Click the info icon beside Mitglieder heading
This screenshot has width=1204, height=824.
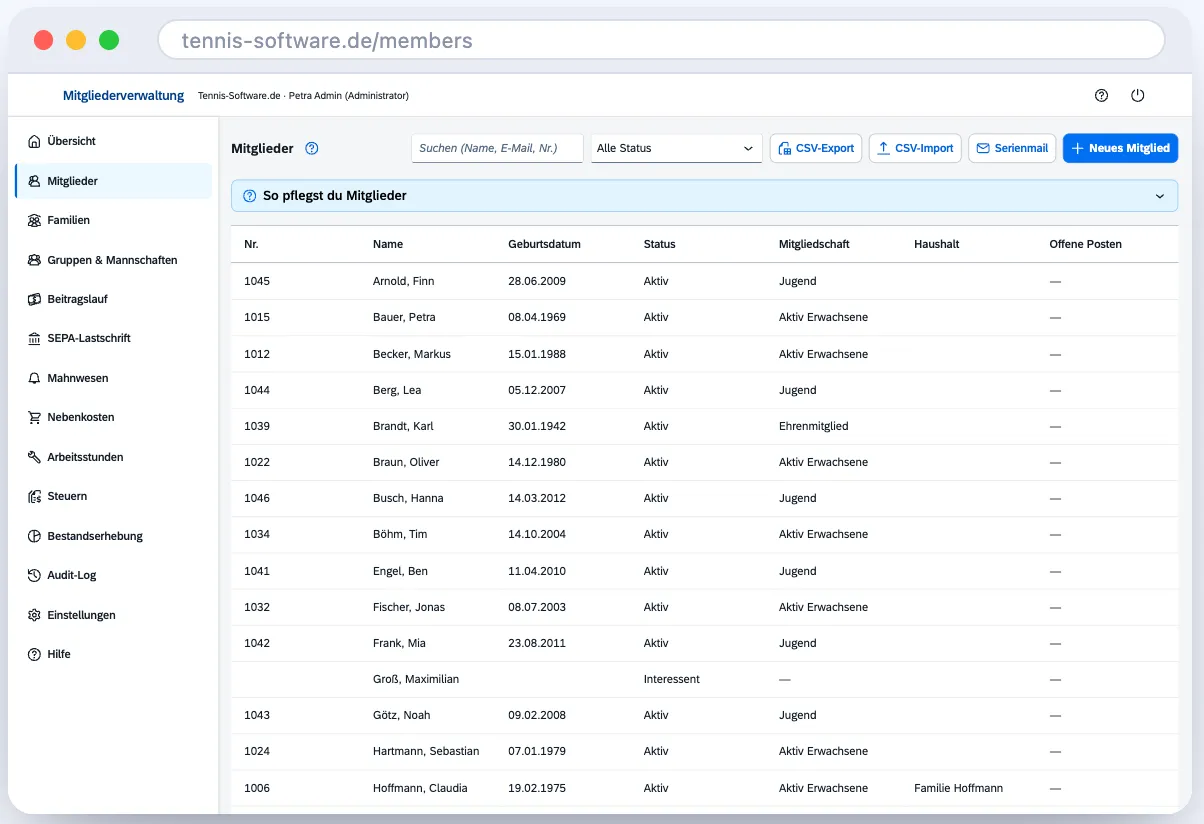(311, 148)
